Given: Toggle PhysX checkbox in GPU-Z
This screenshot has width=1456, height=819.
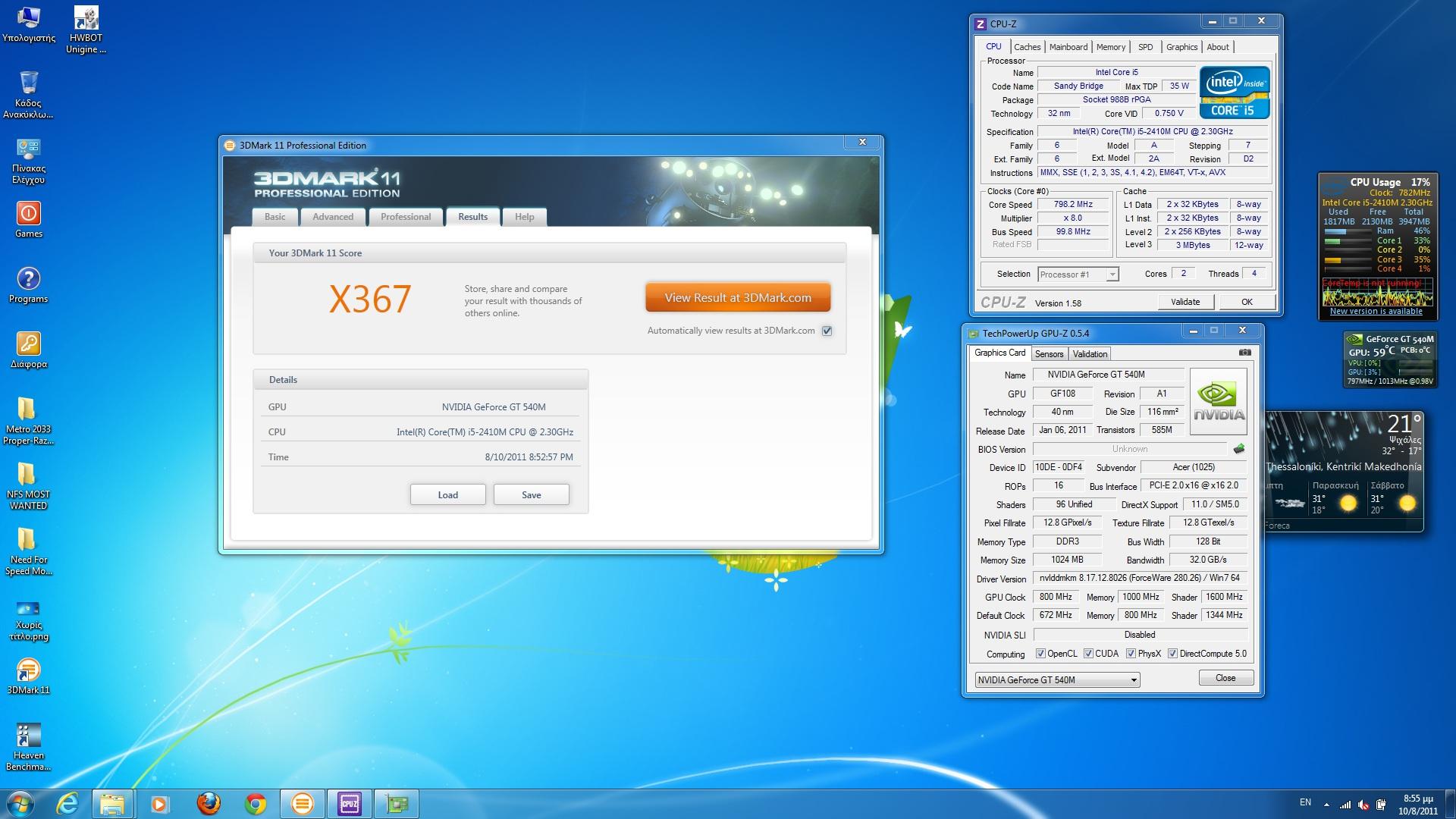Looking at the screenshot, I should tap(1131, 654).
